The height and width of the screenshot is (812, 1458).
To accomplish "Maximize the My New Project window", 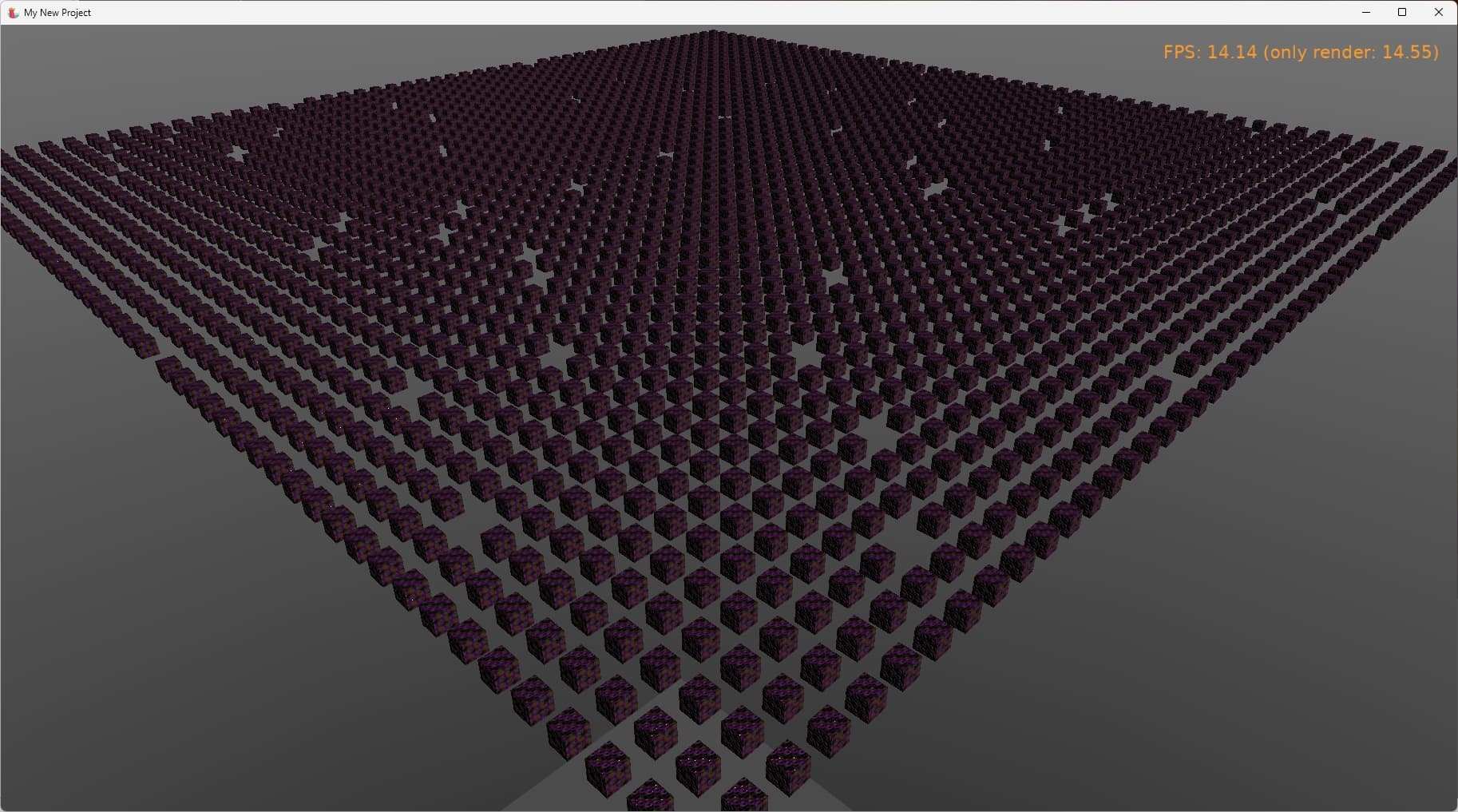I will 1401,13.
